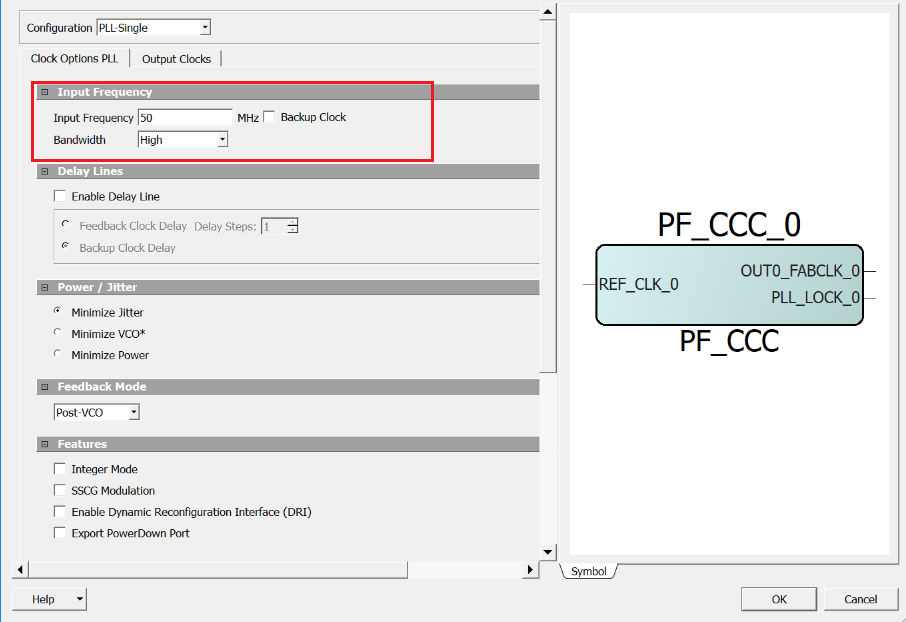906x622 pixels.
Task: Collapse the Input Frequency section
Action: 44,92
